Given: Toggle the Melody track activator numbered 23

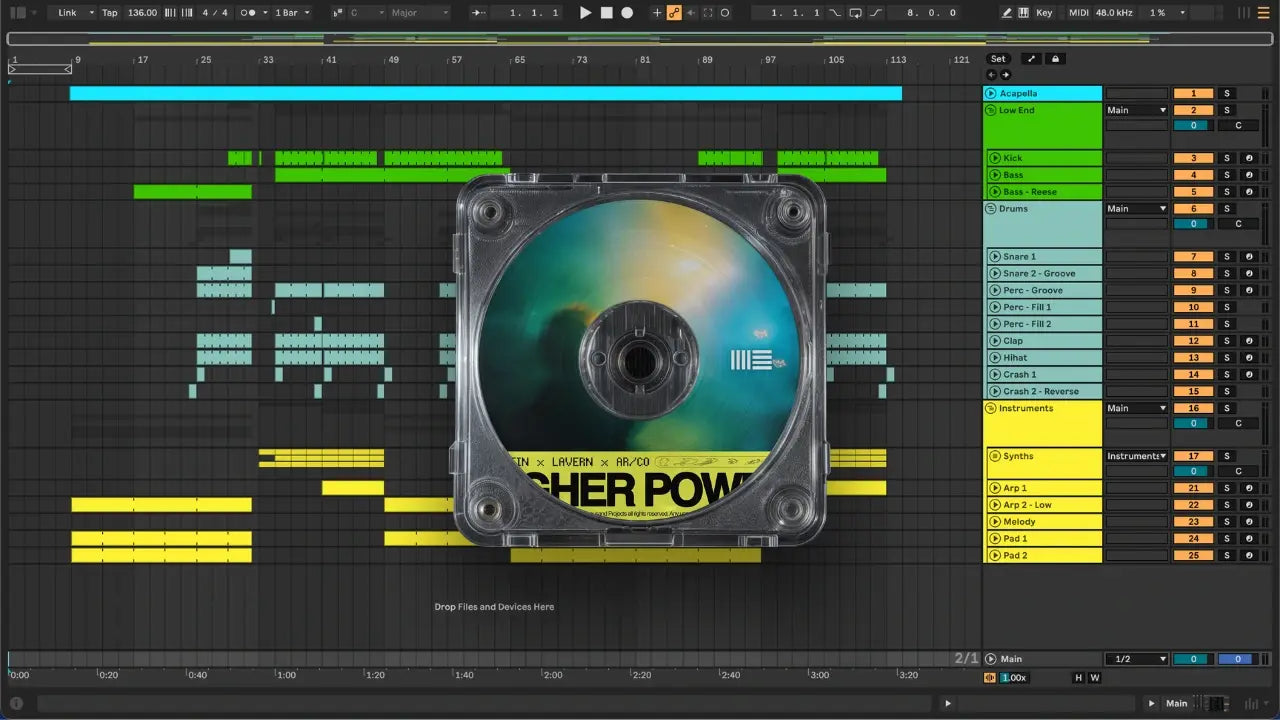Looking at the screenshot, I should tap(1193, 522).
